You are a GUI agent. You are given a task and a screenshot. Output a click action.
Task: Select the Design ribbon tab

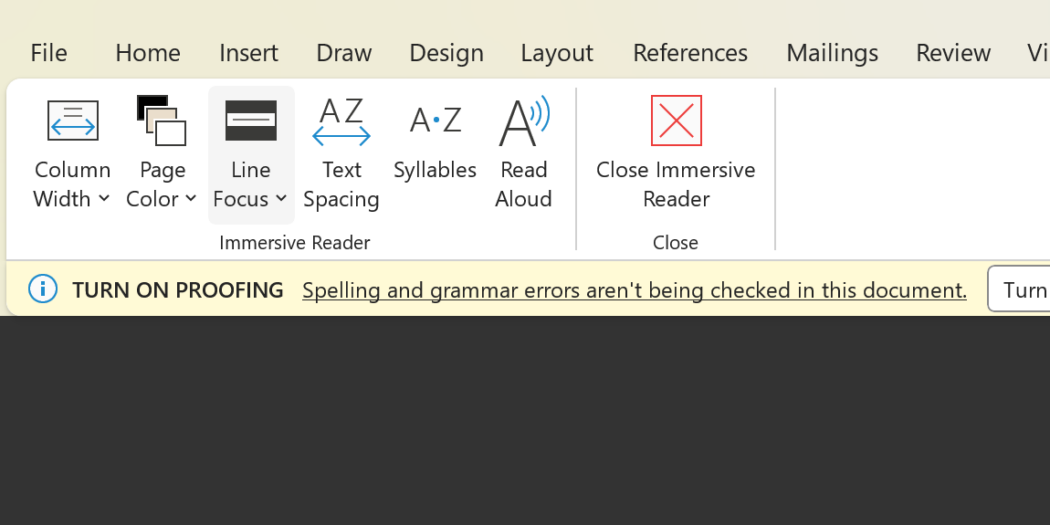446,53
